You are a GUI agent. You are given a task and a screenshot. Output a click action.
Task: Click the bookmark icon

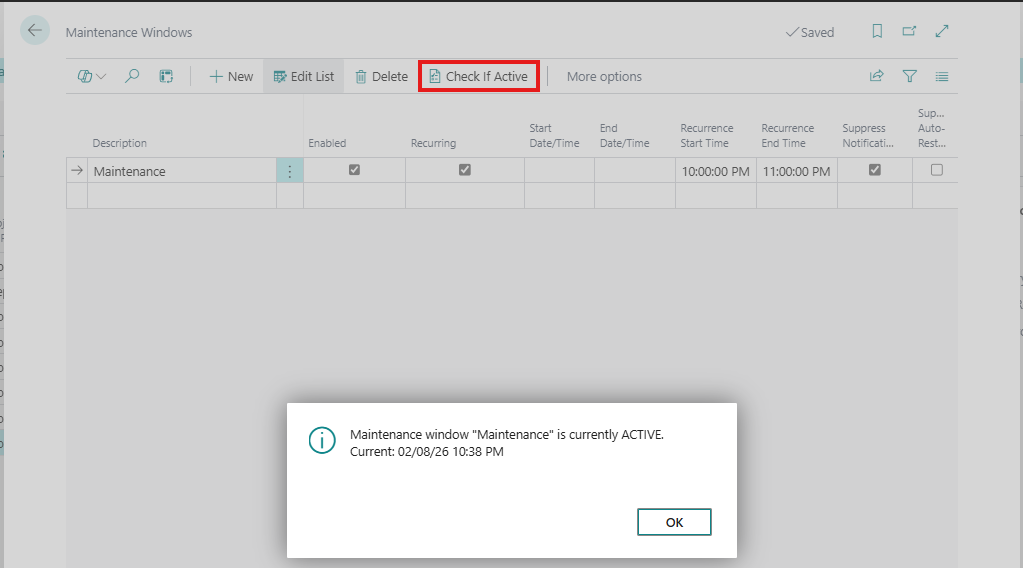click(x=877, y=32)
